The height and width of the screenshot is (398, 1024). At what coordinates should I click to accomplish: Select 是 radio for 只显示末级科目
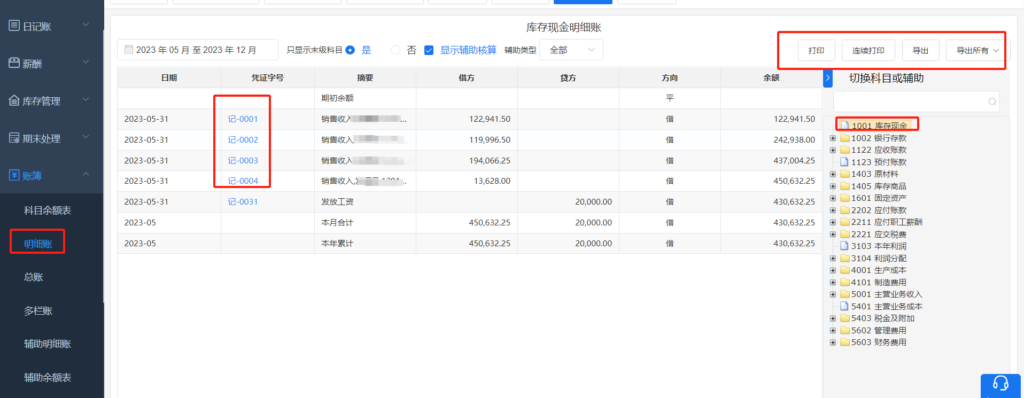[x=351, y=50]
